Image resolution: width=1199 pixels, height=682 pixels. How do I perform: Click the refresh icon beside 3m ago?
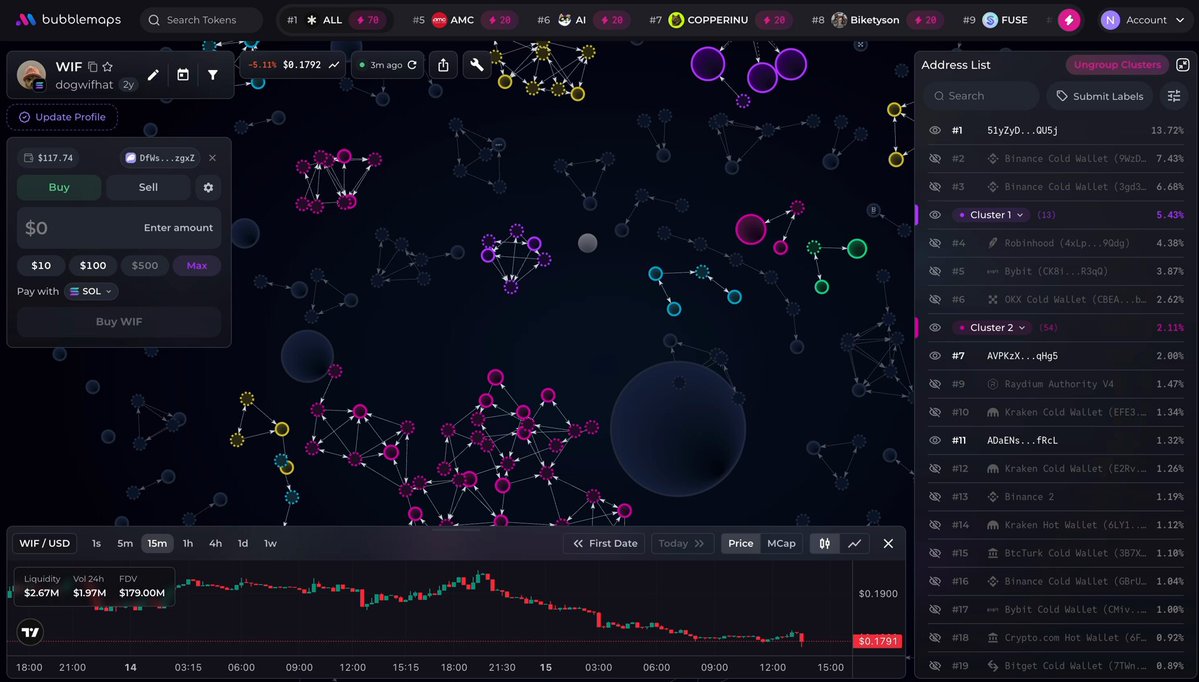(x=412, y=65)
